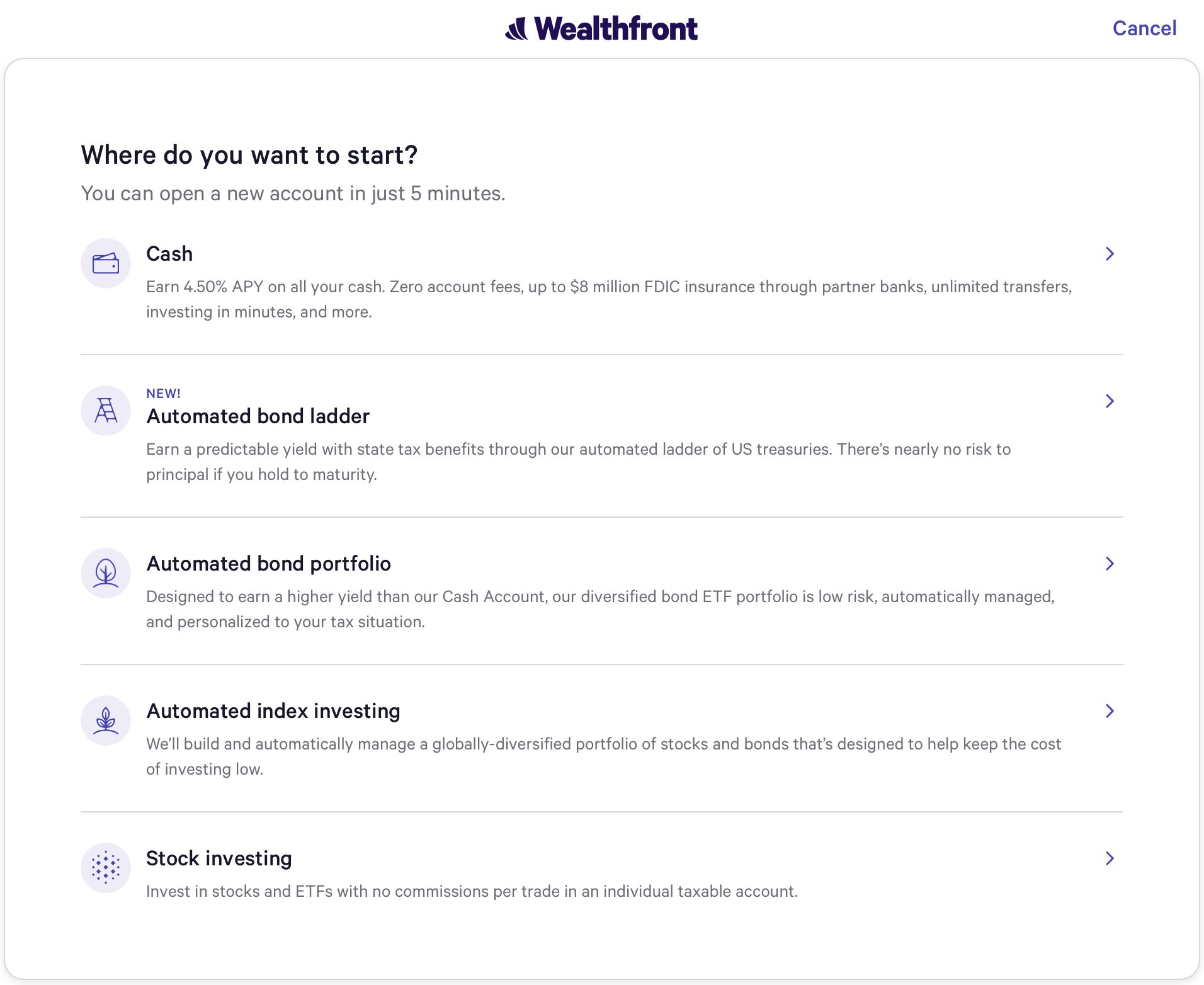The width and height of the screenshot is (1204, 985).
Task: Select the Cash account title
Action: tap(169, 254)
